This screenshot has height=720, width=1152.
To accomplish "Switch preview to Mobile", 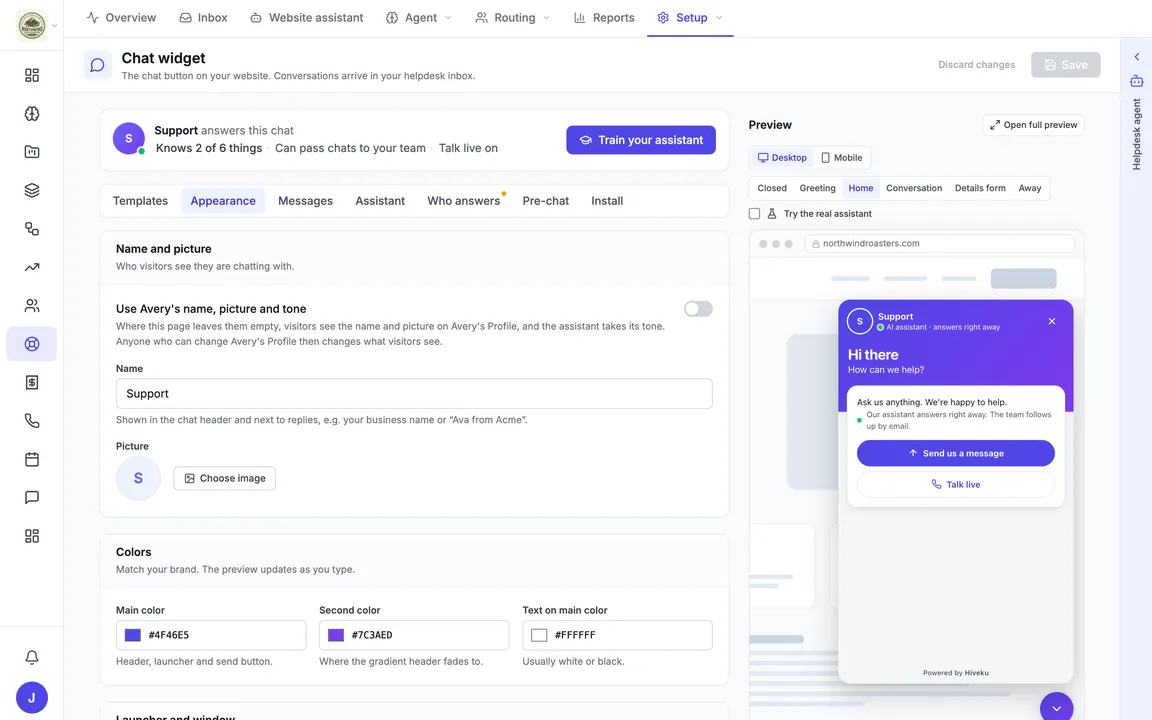I will tap(841, 157).
